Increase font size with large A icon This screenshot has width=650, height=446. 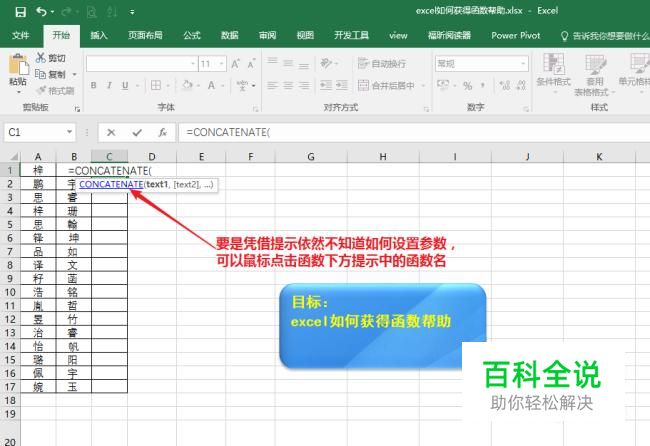[235, 64]
